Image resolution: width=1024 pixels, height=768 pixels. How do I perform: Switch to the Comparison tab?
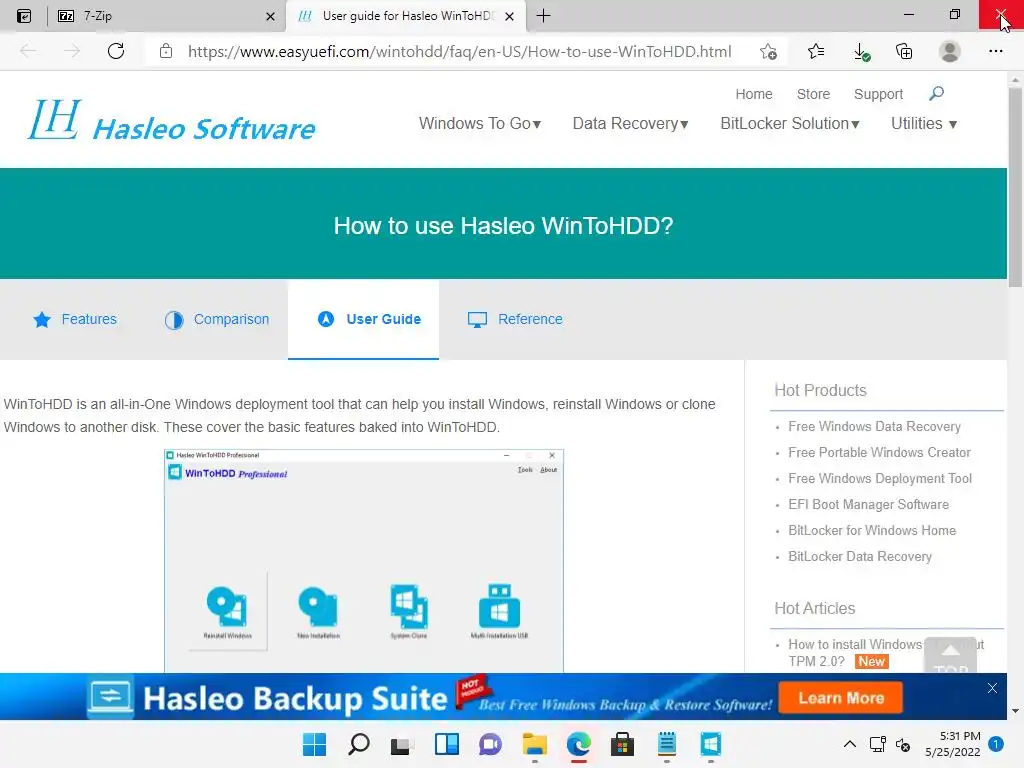click(217, 319)
